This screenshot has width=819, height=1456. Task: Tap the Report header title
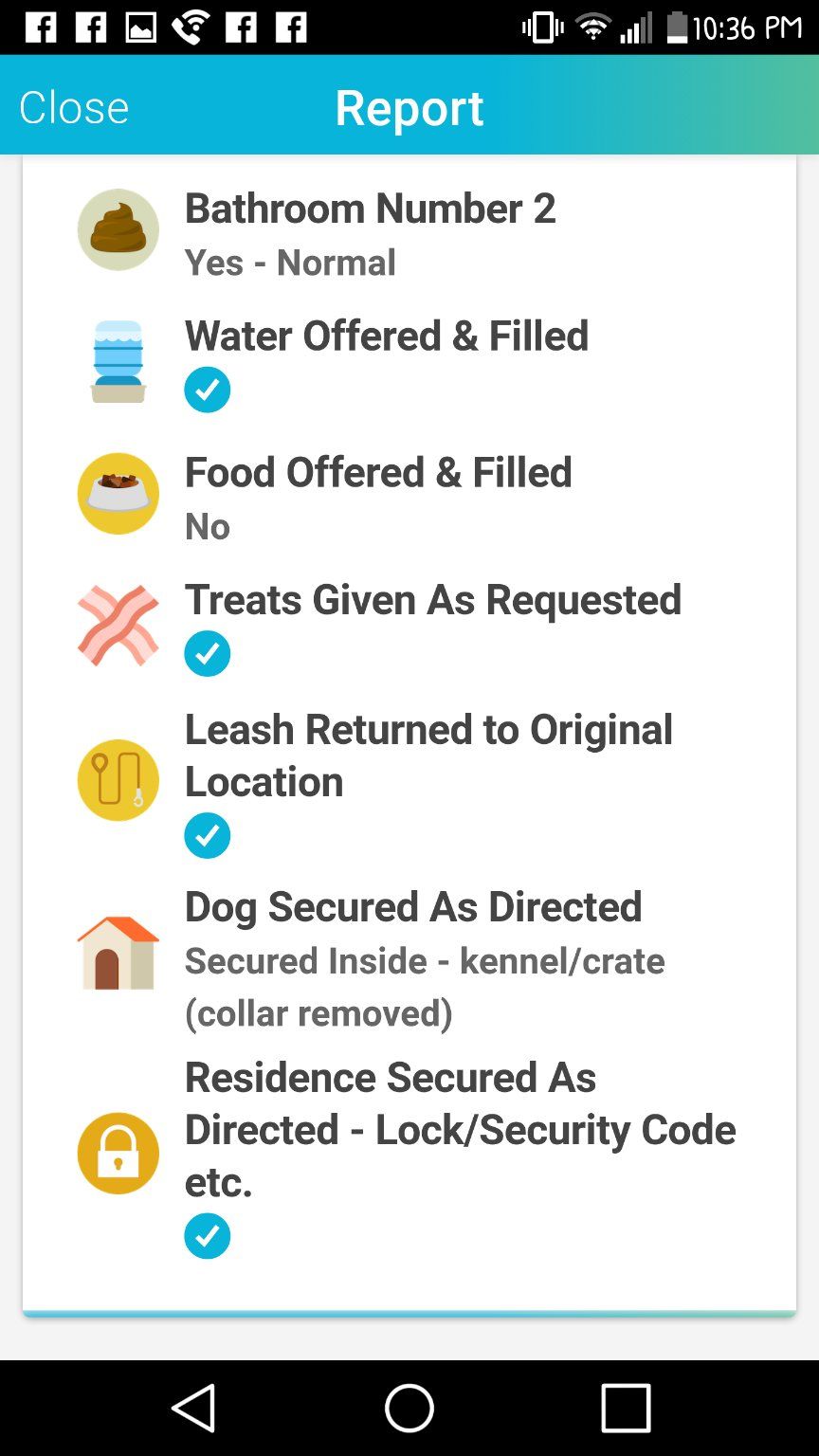click(409, 107)
